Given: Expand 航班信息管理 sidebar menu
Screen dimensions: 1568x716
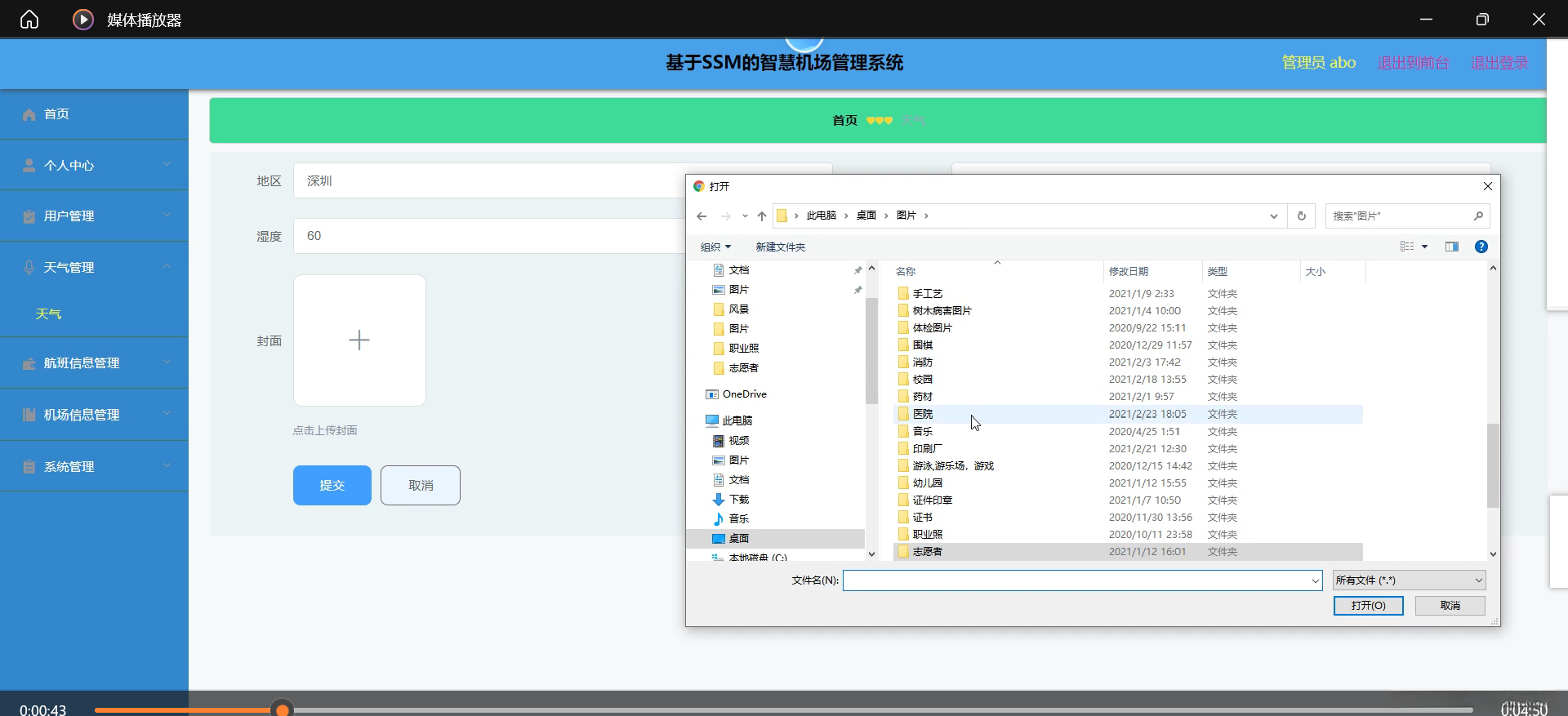Looking at the screenshot, I should (x=94, y=362).
